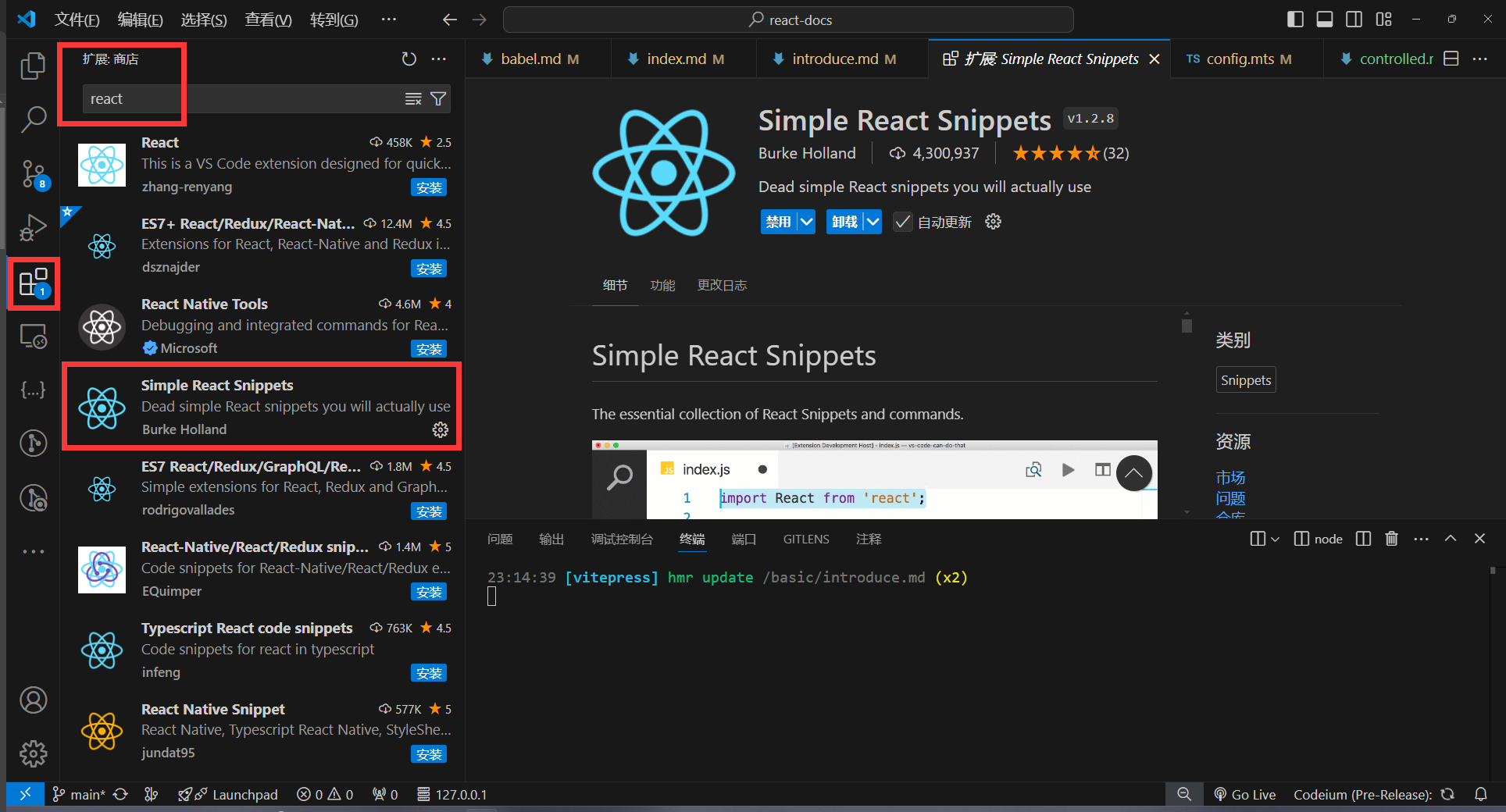Open the 卸载 button dropdown arrow

tap(873, 222)
